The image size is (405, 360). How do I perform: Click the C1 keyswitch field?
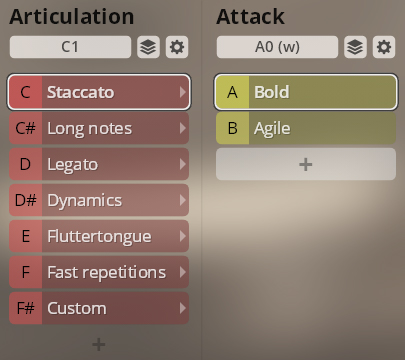(x=70, y=47)
